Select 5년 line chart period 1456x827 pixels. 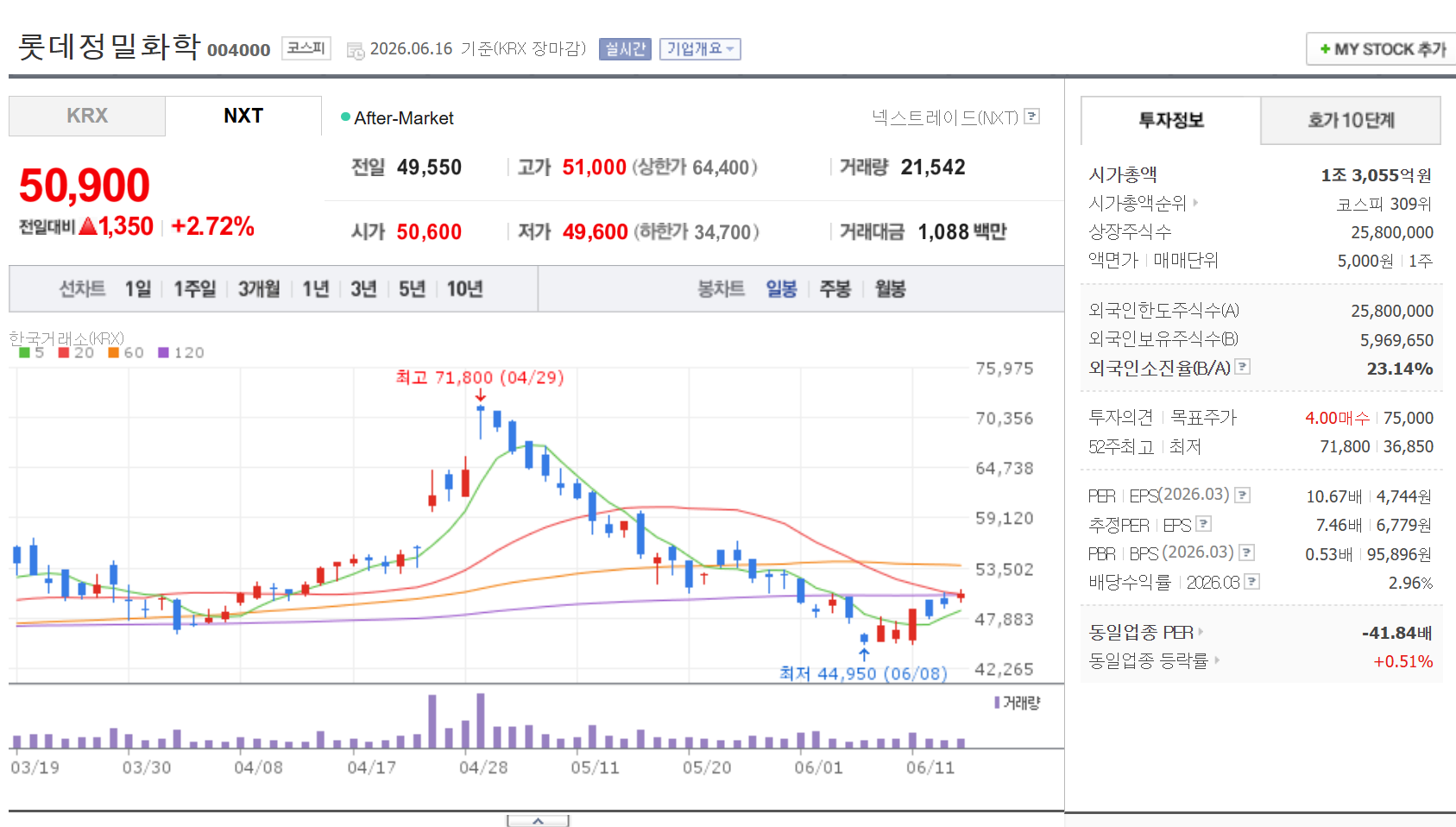412,288
